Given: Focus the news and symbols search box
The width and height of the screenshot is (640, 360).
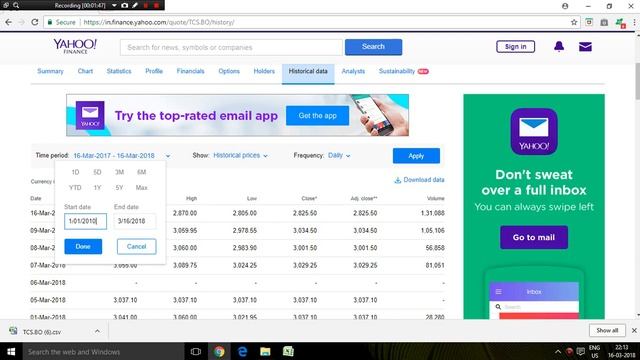Looking at the screenshot, I should click(231, 47).
